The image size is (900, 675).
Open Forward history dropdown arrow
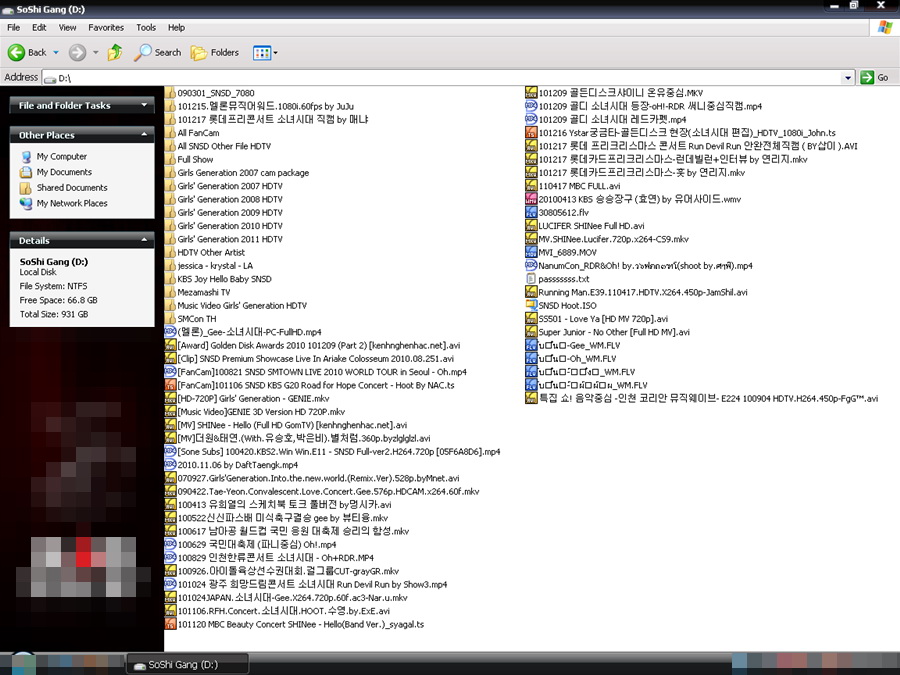(95, 52)
